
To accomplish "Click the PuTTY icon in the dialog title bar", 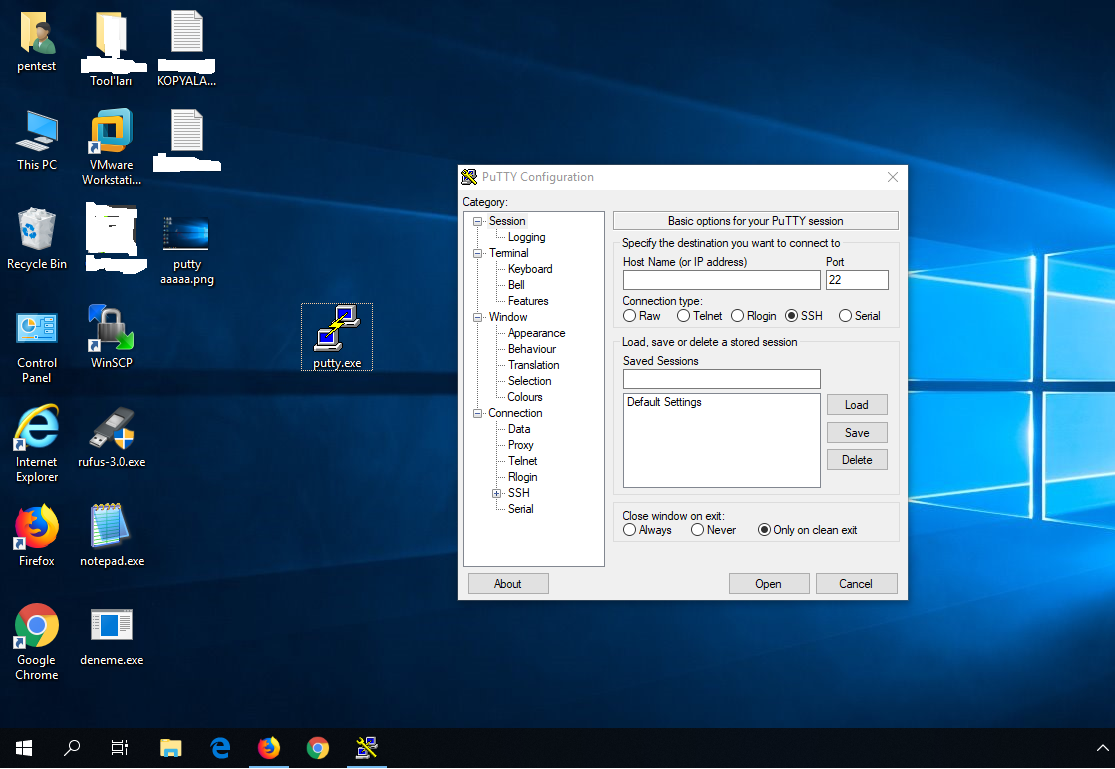I will click(x=469, y=176).
